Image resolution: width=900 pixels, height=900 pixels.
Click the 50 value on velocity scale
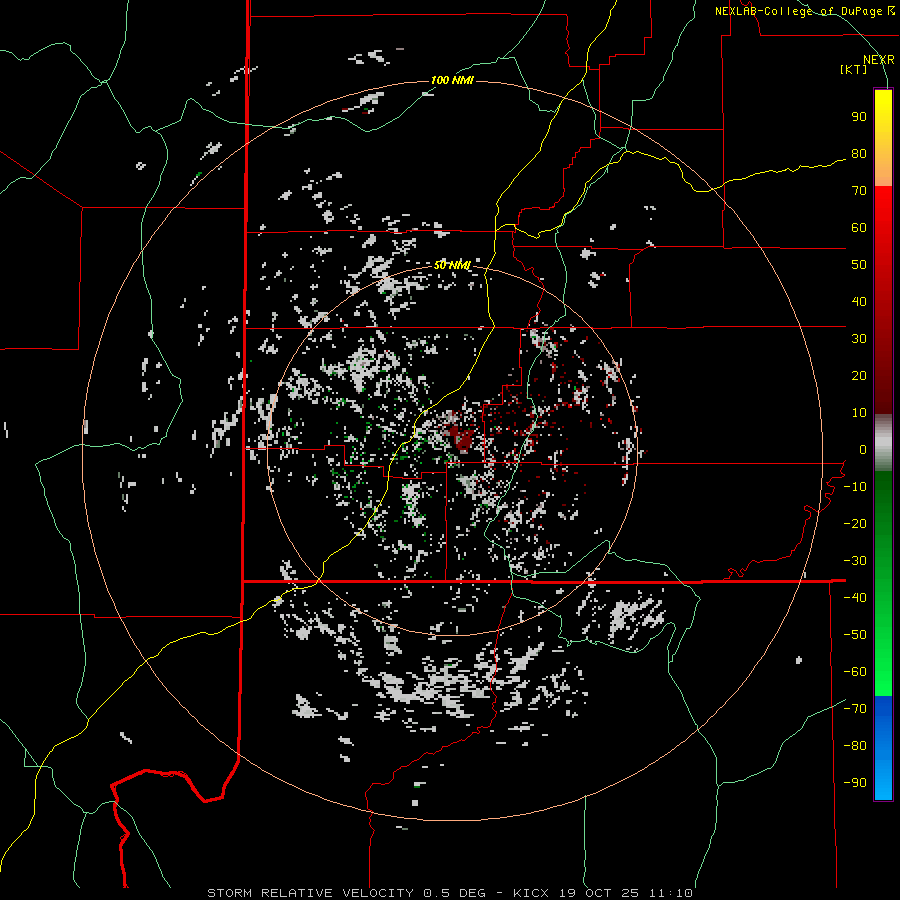coord(859,265)
